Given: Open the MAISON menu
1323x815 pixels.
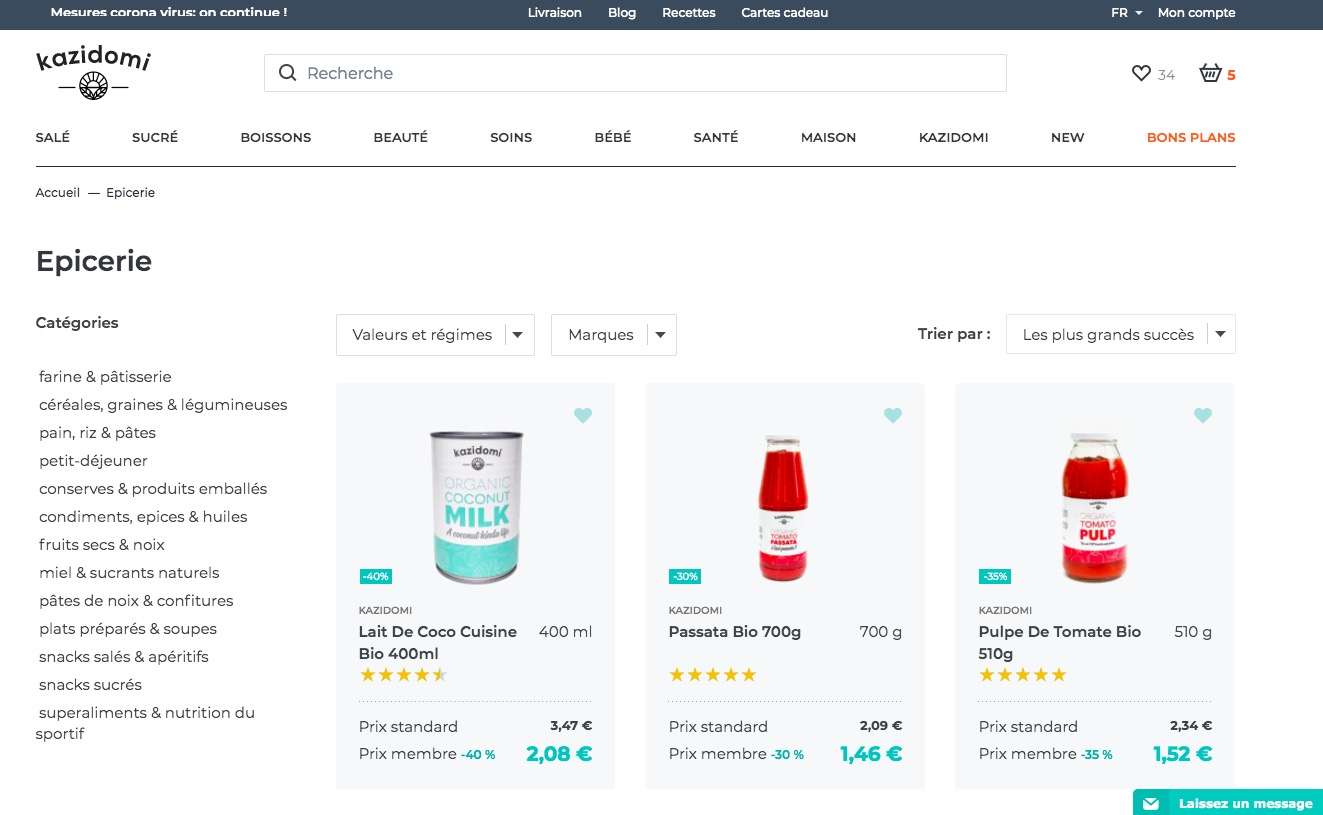Looking at the screenshot, I should click(829, 137).
